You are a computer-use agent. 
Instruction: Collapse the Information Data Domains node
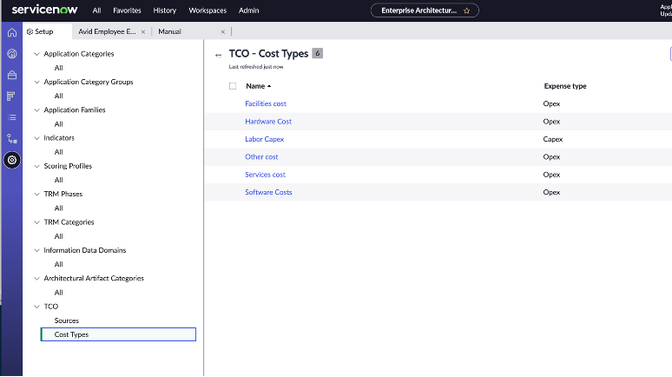click(x=37, y=250)
